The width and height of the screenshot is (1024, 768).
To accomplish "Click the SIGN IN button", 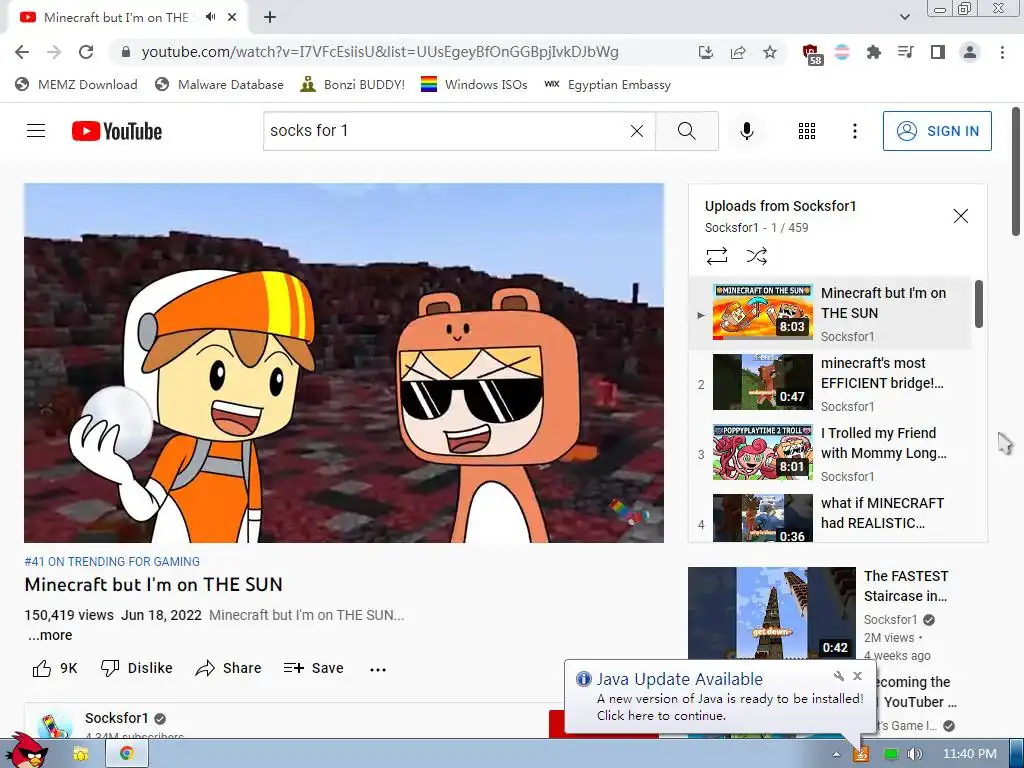I will coord(936,131).
